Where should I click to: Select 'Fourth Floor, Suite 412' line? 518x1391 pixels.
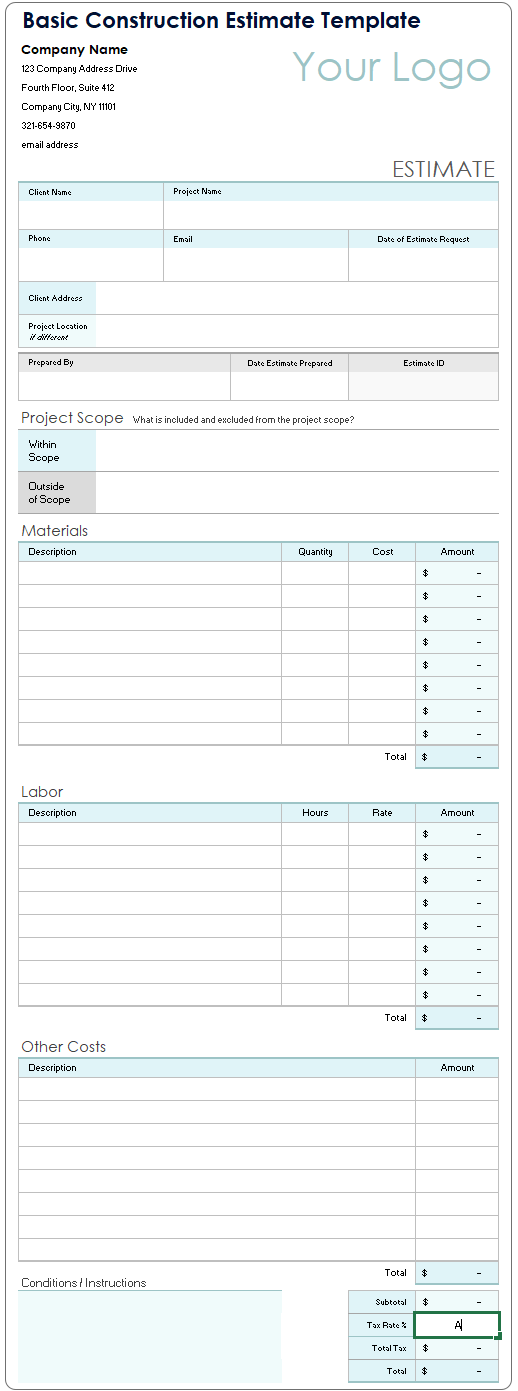[x=68, y=88]
